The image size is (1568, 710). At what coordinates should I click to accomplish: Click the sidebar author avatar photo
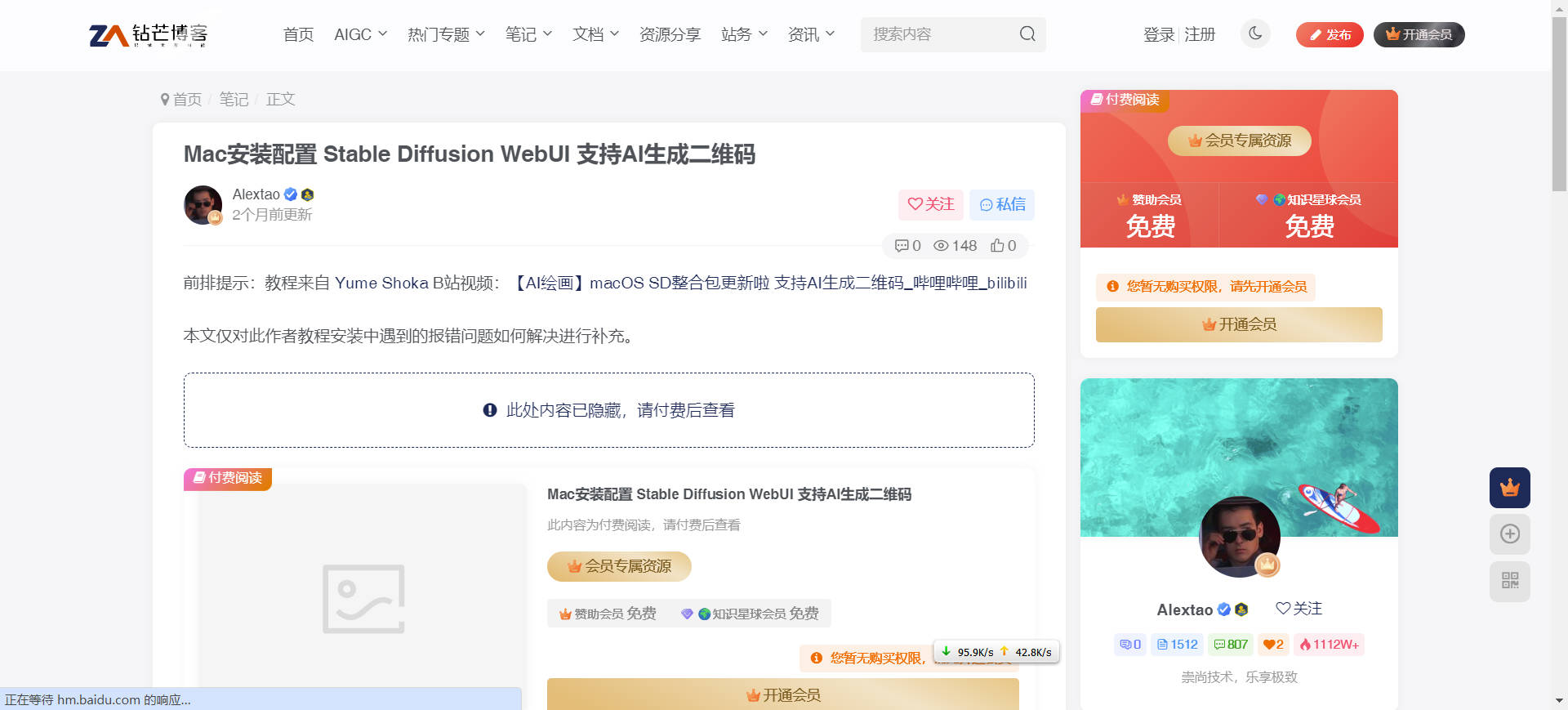click(1239, 537)
